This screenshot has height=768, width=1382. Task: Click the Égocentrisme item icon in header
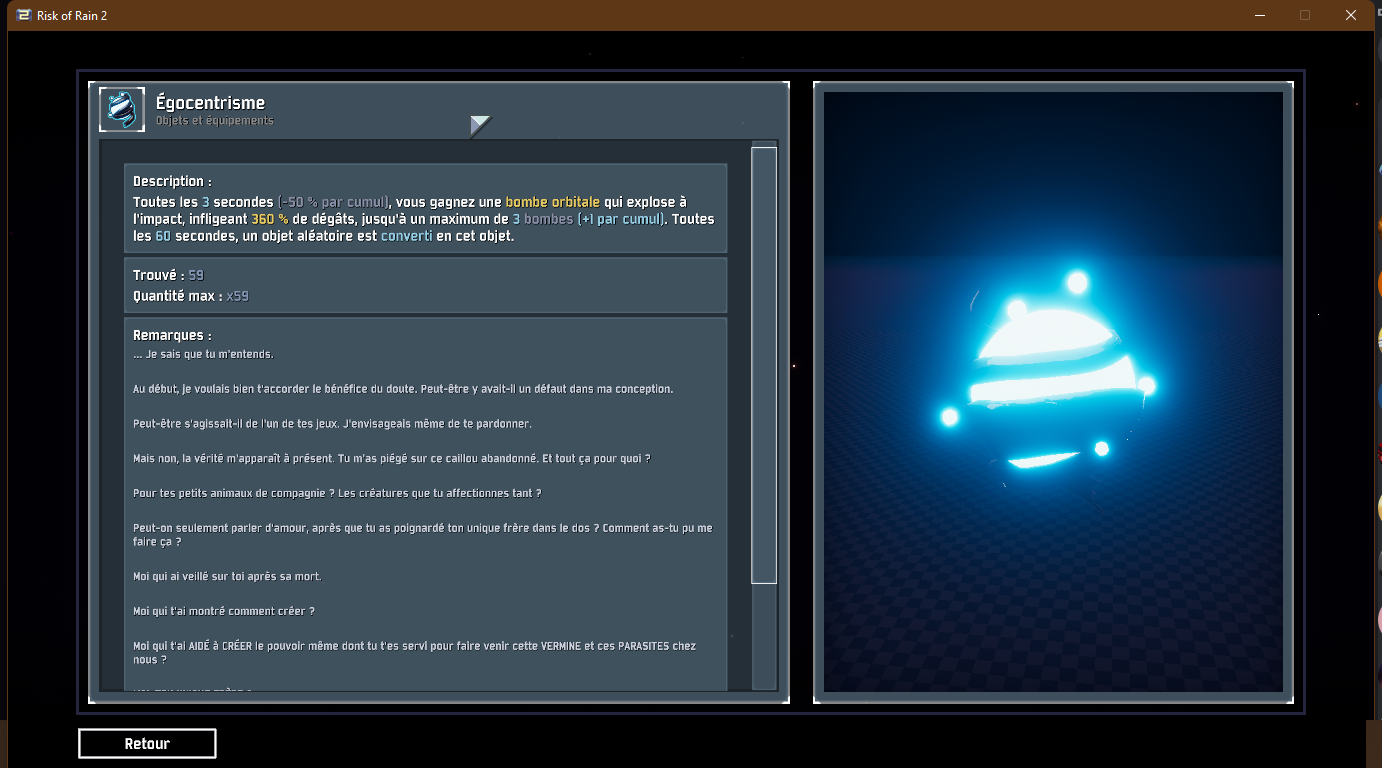[x=122, y=109]
